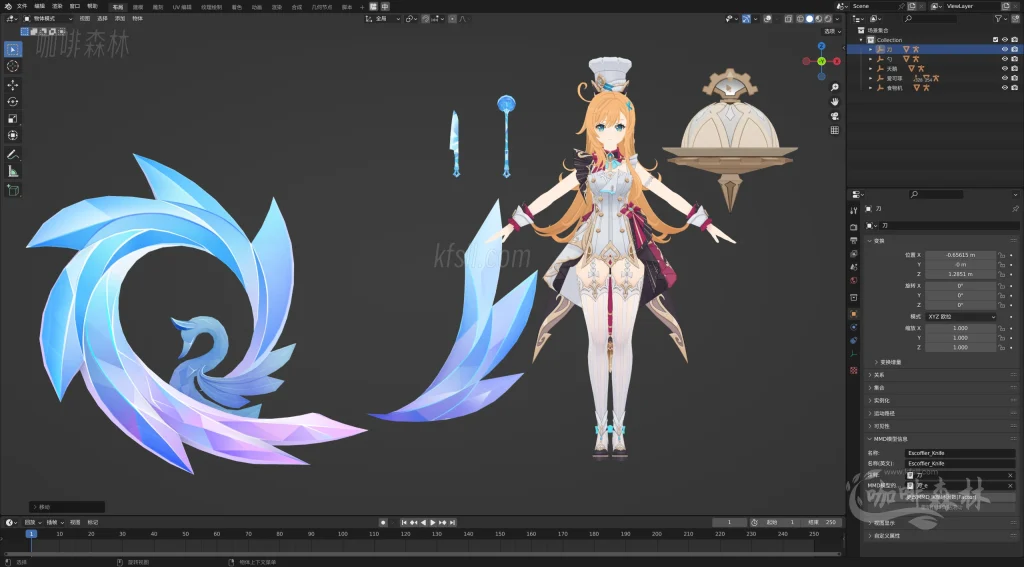Click the camera view icon in viewport
This screenshot has width=1024, height=567.
point(835,116)
